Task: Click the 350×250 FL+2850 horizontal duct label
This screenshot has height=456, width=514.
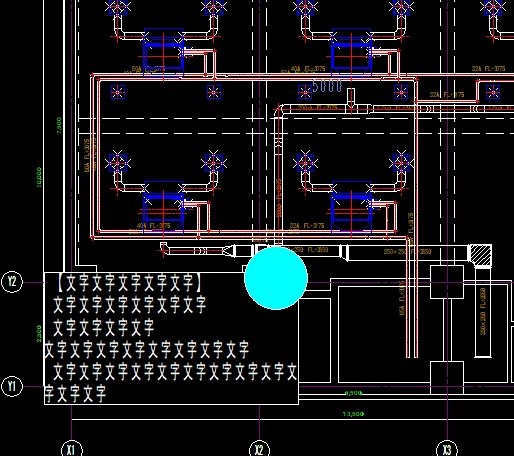Action: click(x=407, y=251)
